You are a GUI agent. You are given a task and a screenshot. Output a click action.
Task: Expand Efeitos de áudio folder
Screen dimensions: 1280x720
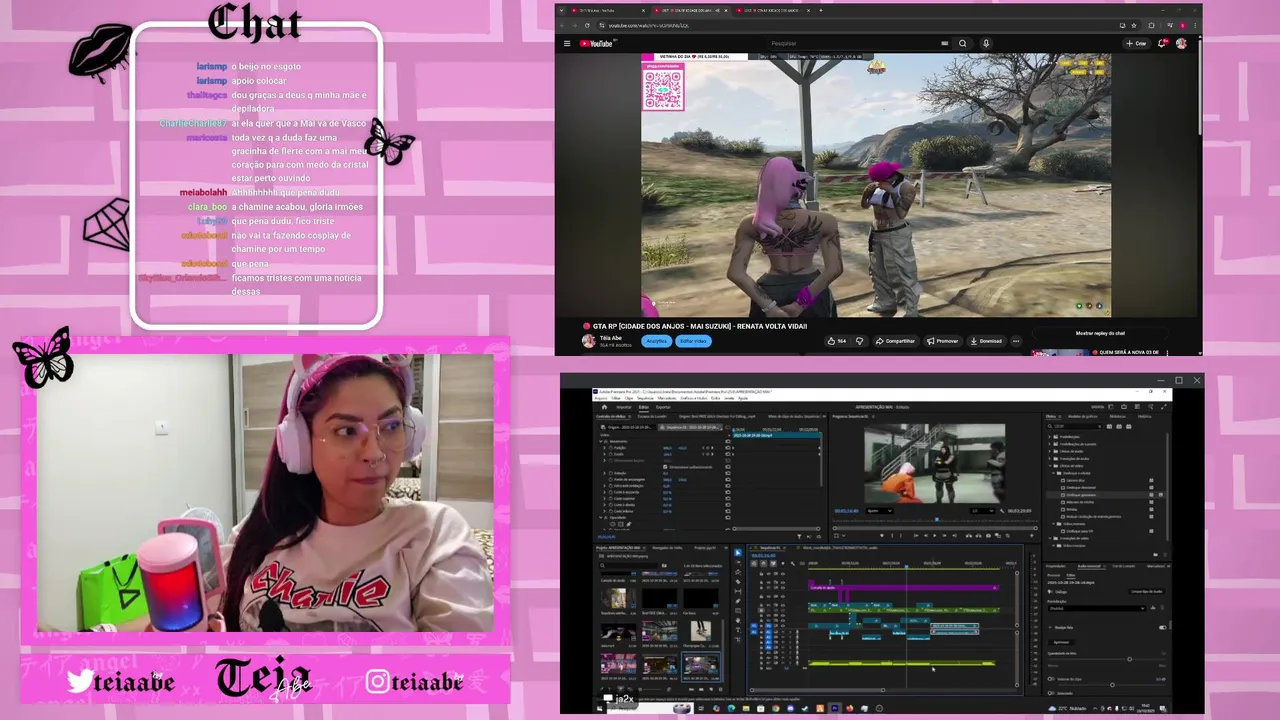coord(1050,451)
